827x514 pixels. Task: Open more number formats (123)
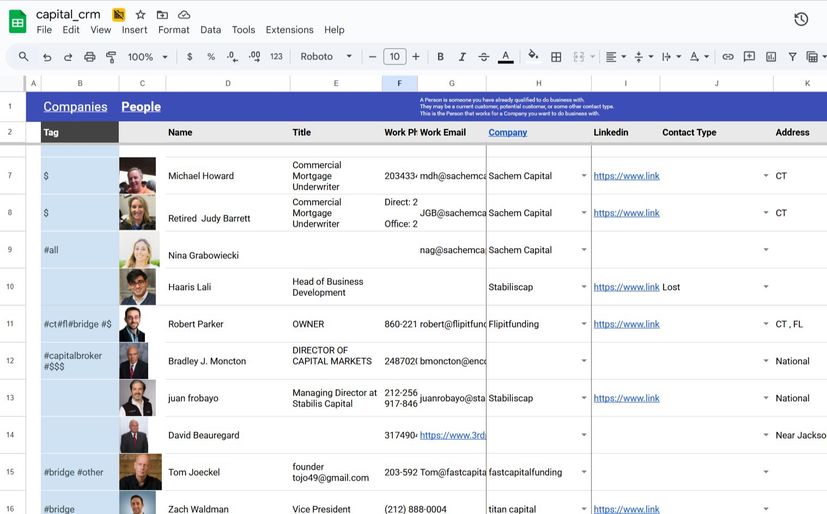pyautogui.click(x=276, y=57)
